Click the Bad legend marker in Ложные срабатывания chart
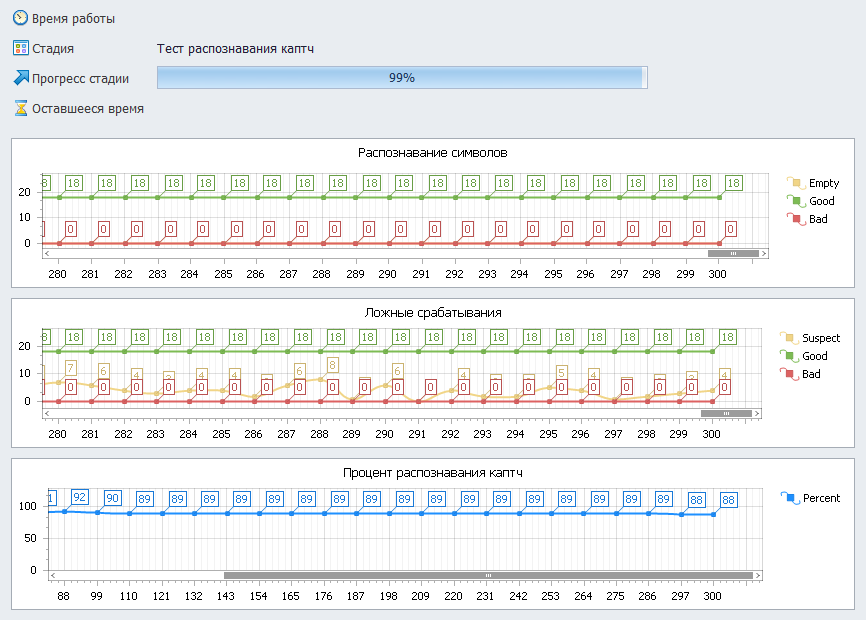The height and width of the screenshot is (620, 866). tap(789, 374)
